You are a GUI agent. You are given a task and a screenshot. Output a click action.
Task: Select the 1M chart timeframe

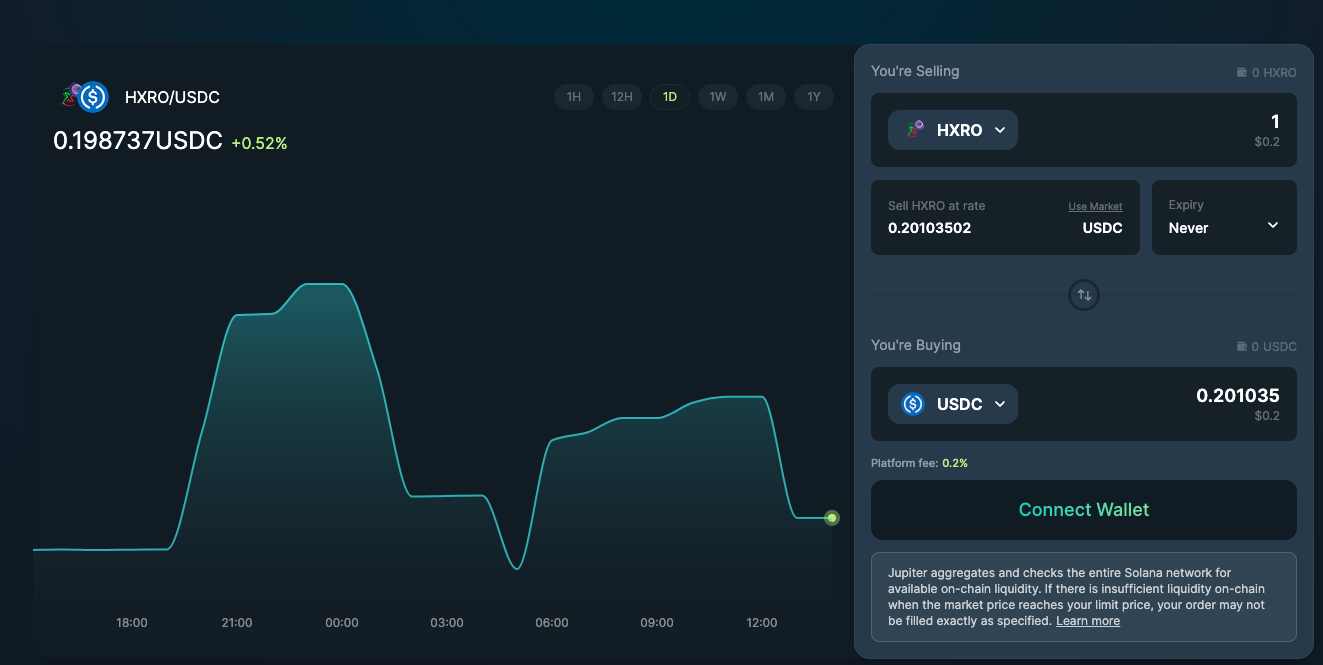[766, 97]
